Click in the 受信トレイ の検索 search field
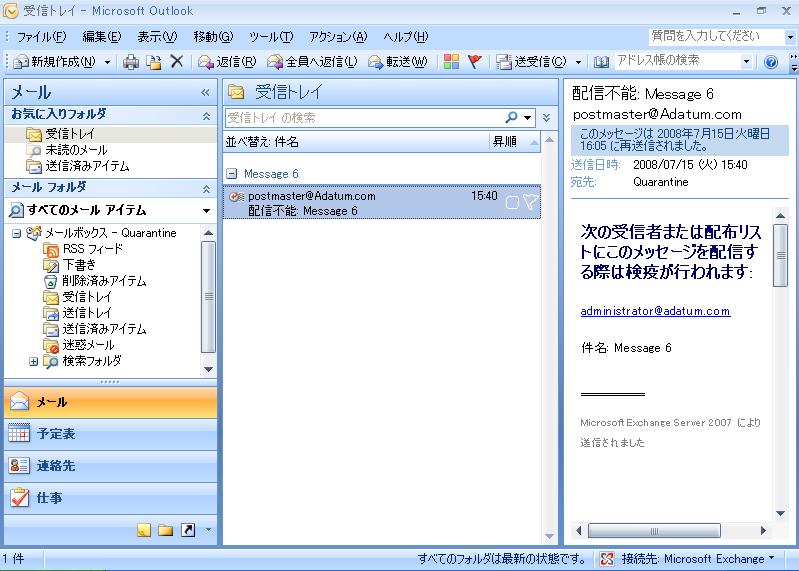This screenshot has height=571, width=799. tap(364, 118)
